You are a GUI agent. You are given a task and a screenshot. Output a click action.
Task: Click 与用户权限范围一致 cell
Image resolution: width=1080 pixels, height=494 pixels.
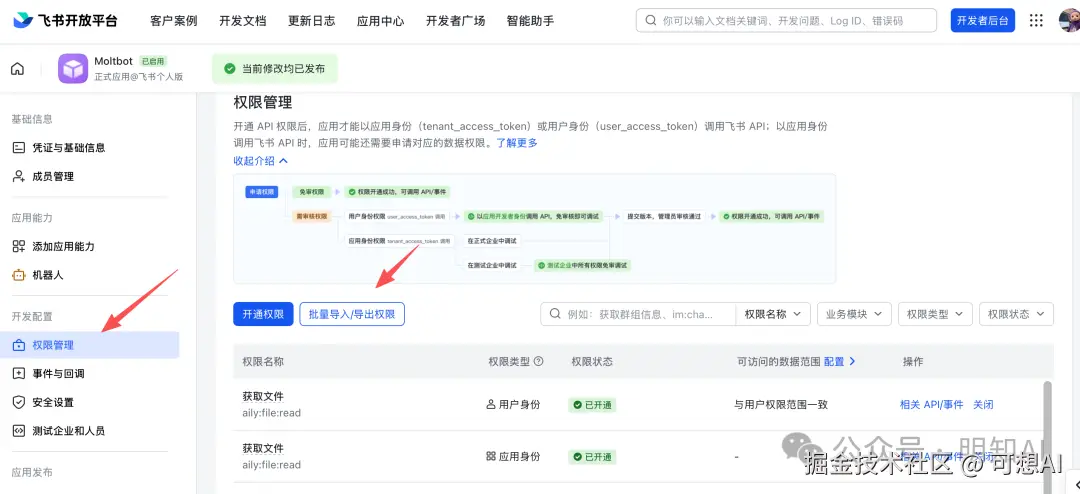[x=781, y=404]
